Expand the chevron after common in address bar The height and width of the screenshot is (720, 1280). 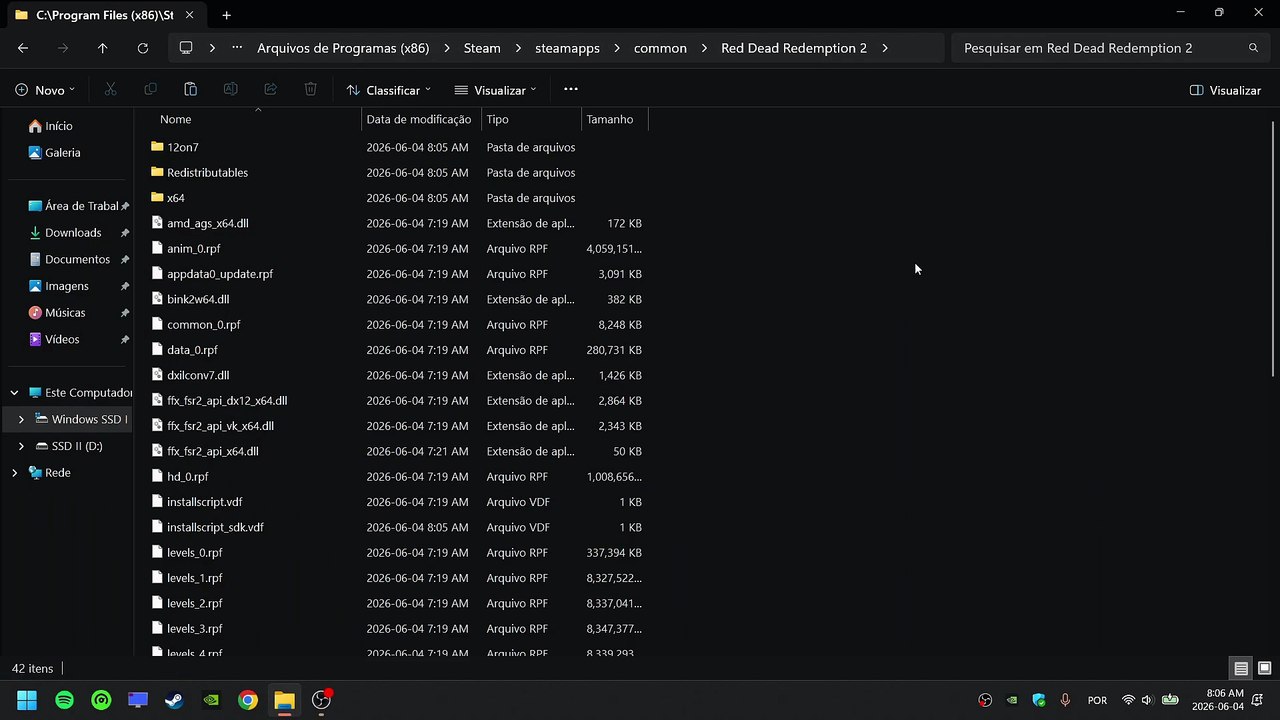704,48
